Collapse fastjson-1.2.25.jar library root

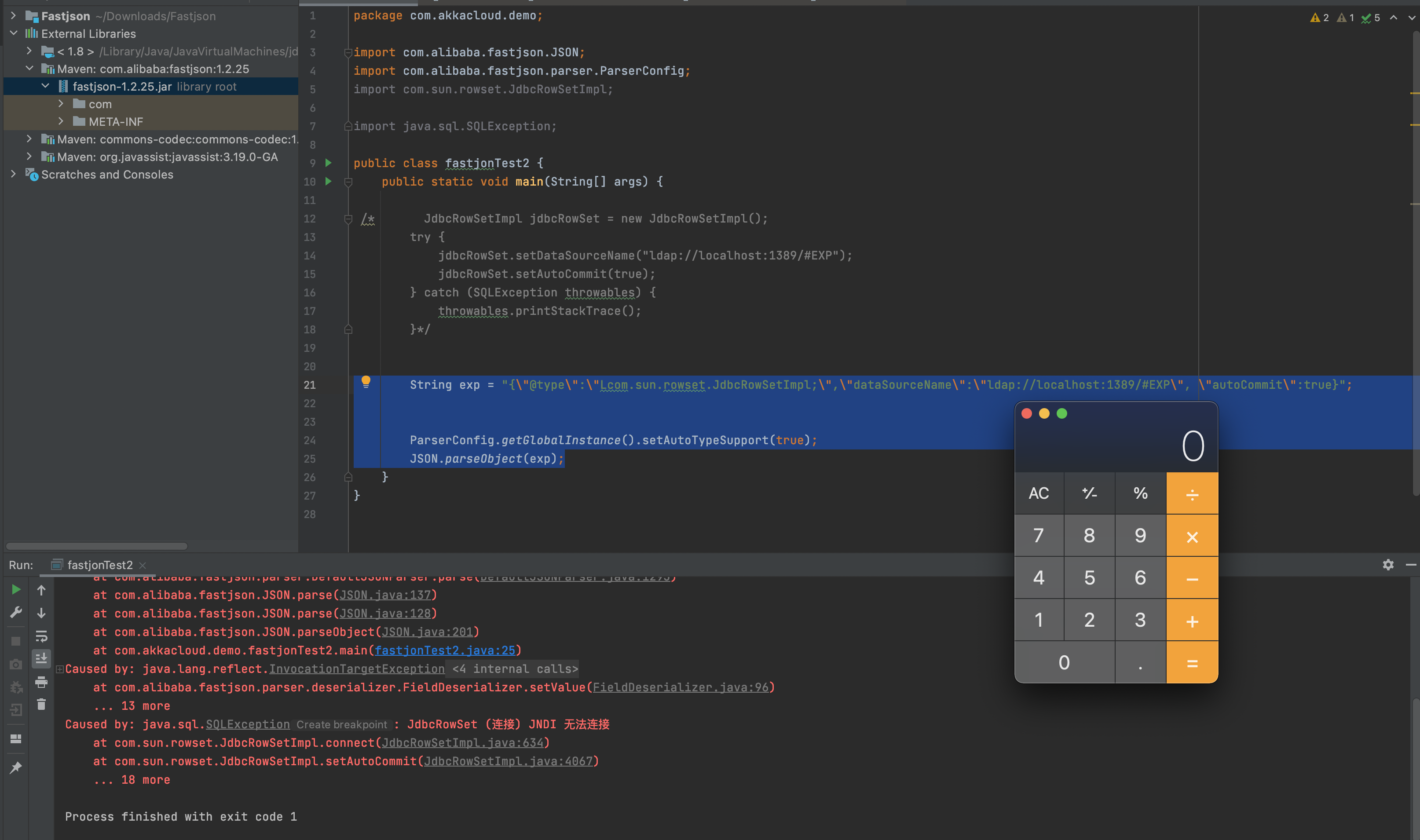coord(45,86)
